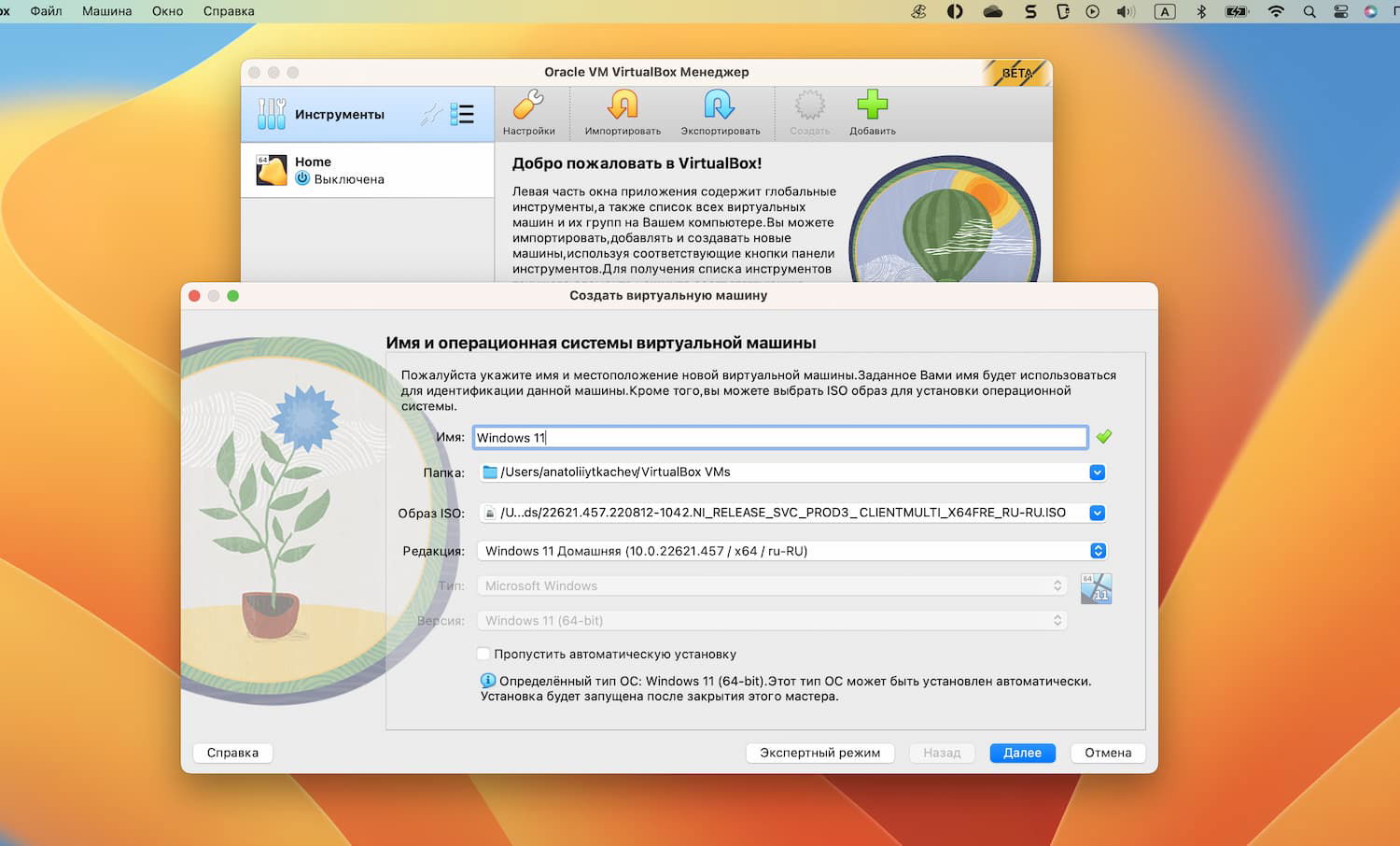Select the Home virtual machine icon

[272, 170]
